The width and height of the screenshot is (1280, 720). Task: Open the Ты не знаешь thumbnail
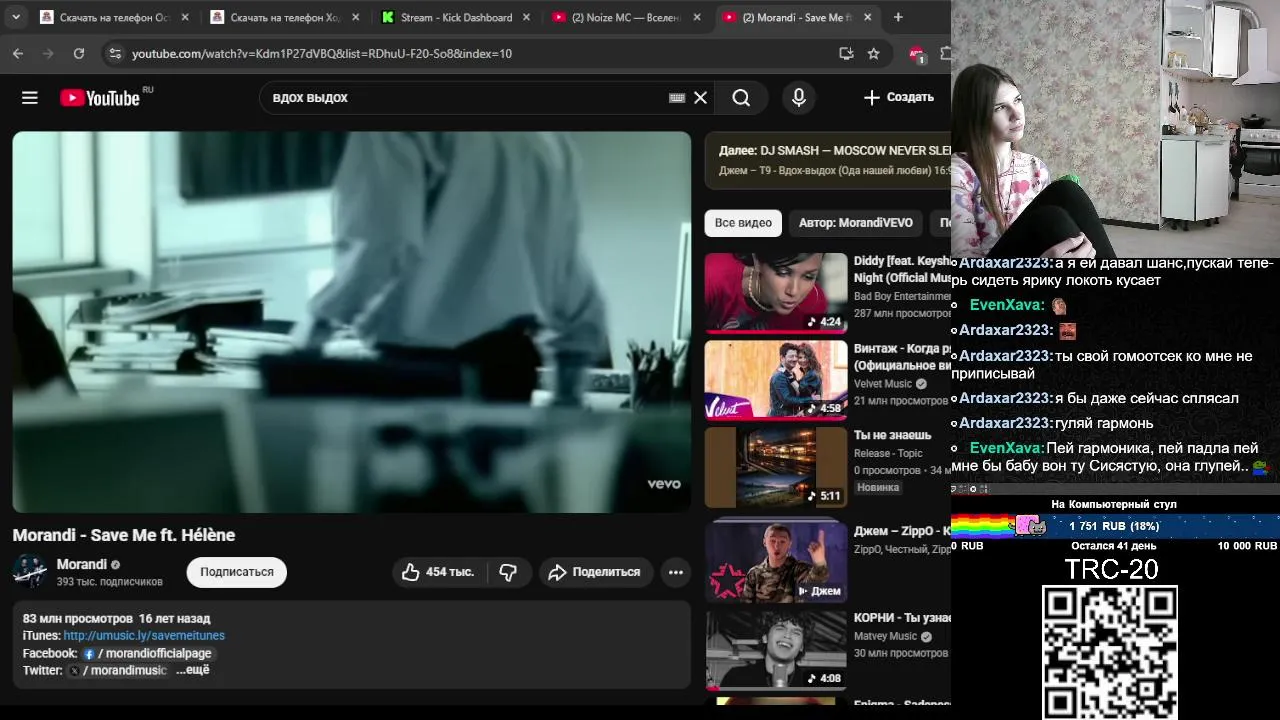(x=776, y=467)
